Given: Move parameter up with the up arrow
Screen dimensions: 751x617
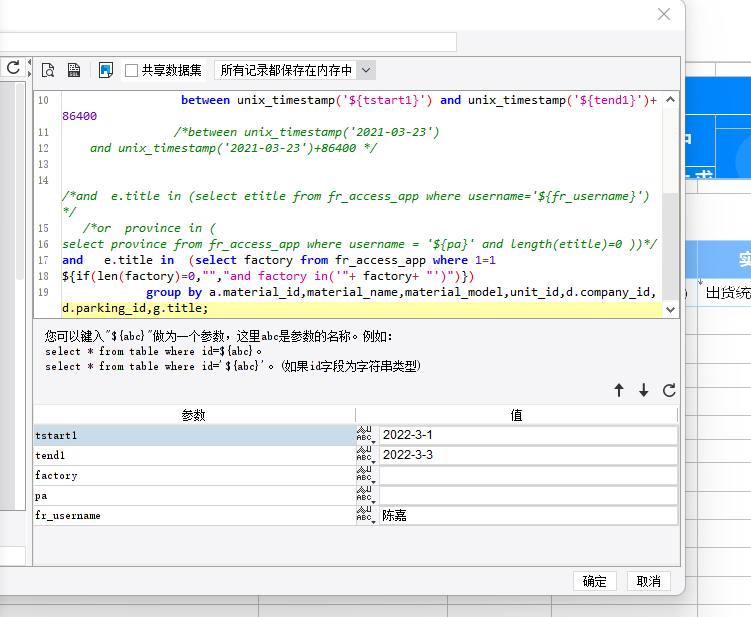Looking at the screenshot, I should click(x=619, y=390).
